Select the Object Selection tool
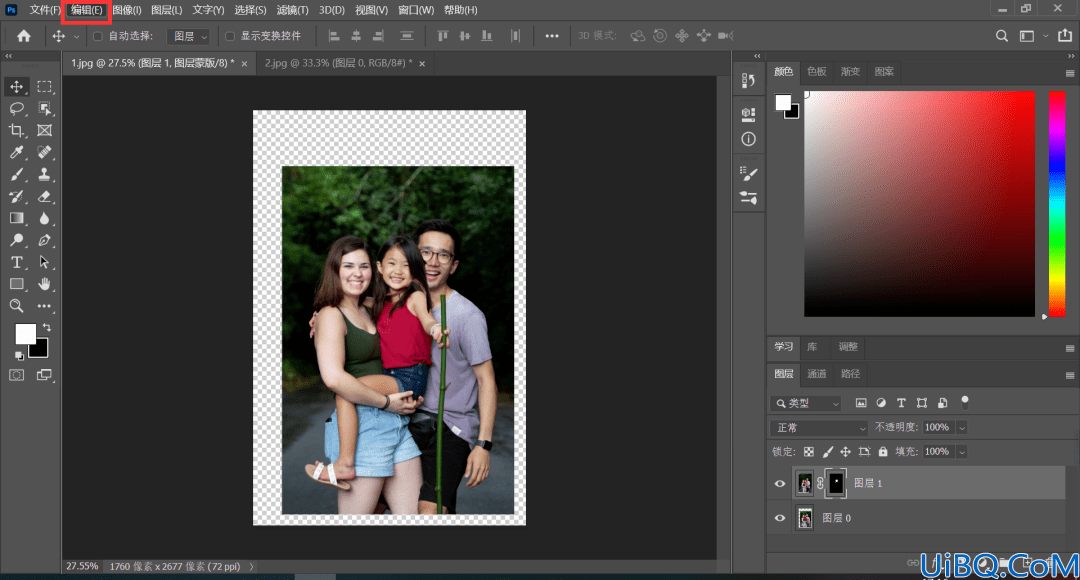The height and width of the screenshot is (580, 1080). (44, 109)
